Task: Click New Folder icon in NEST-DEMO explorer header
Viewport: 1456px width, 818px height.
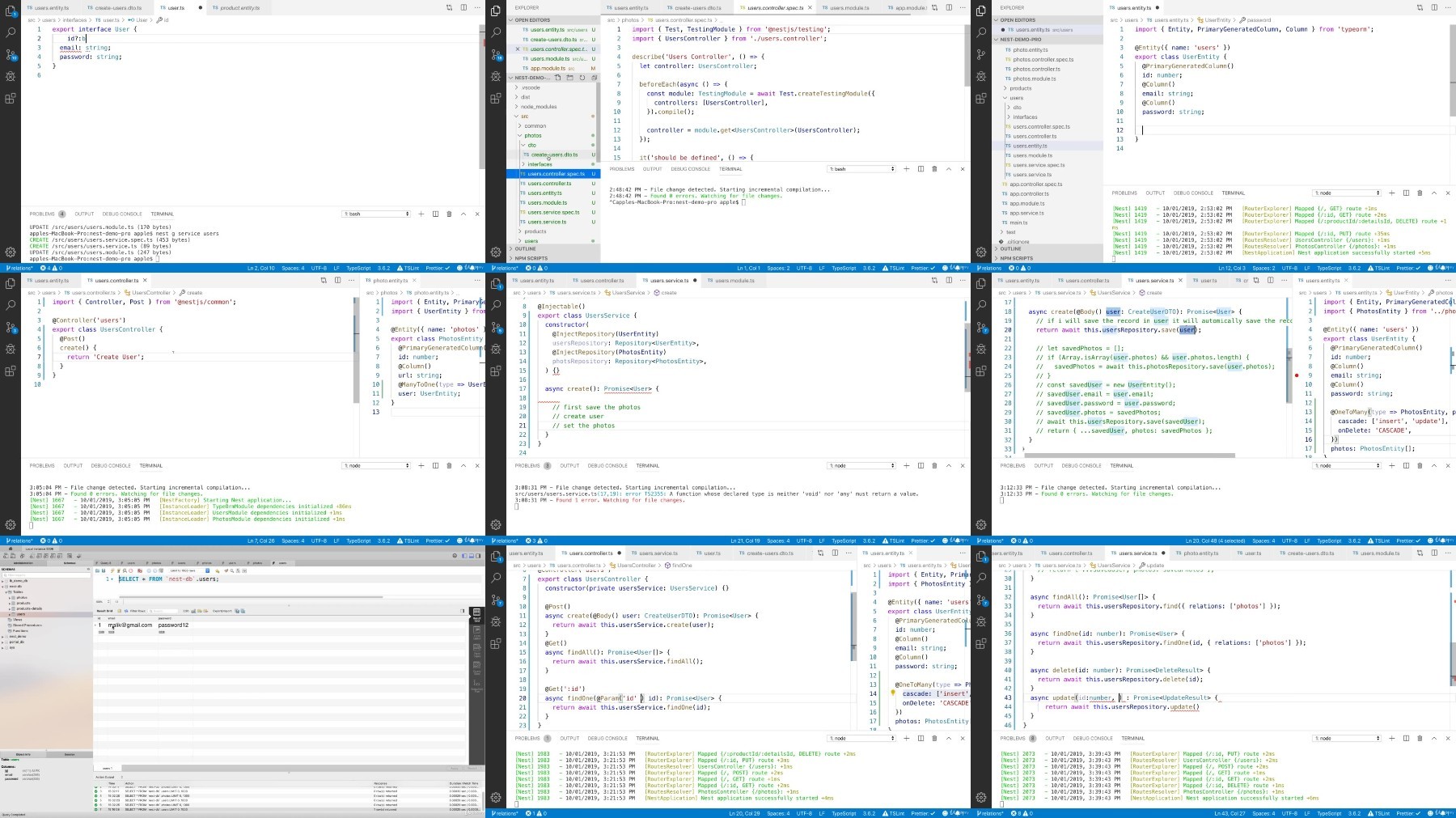Action: pyautogui.click(x=569, y=78)
